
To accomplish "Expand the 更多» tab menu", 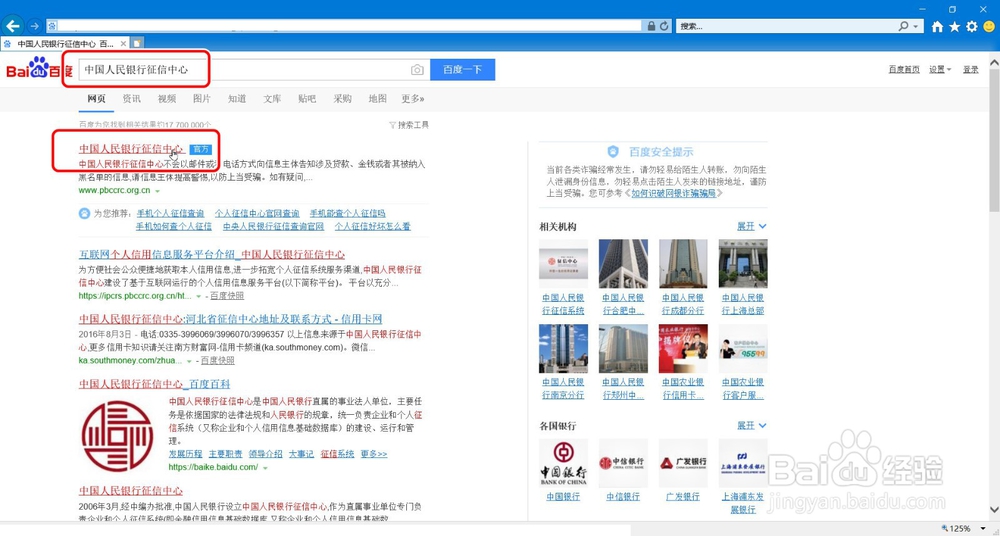I will [413, 99].
